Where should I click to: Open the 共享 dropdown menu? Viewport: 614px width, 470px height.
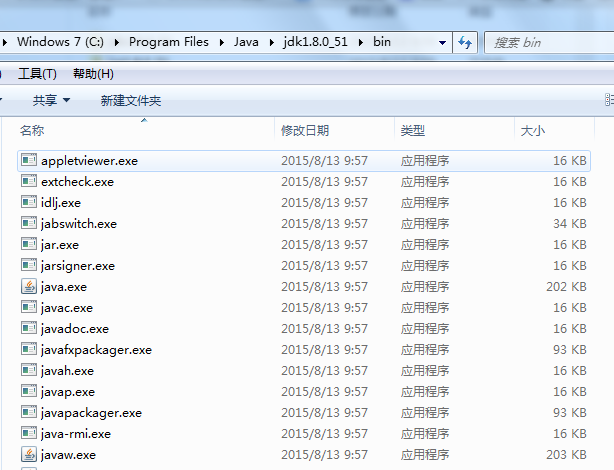click(51, 101)
